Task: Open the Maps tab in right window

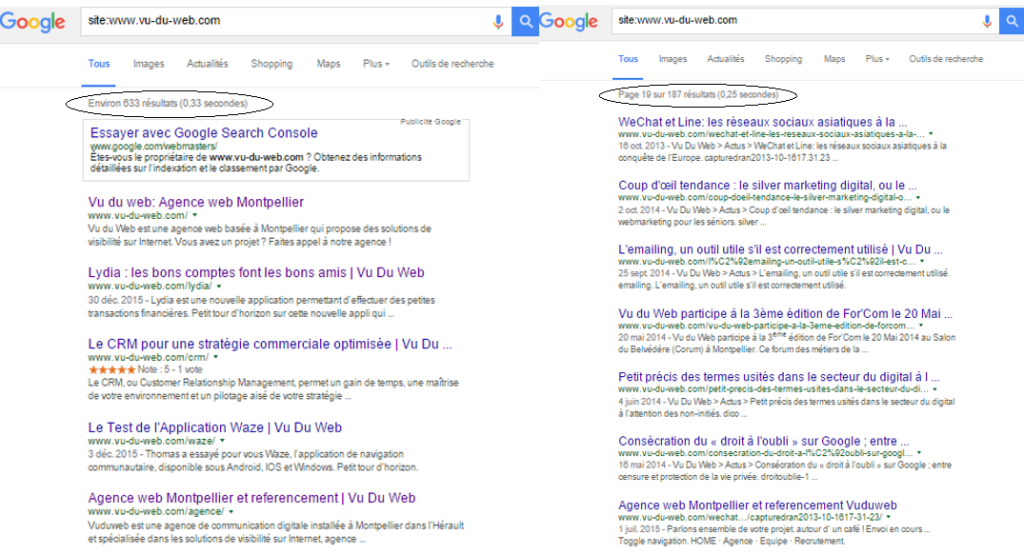Action: pos(834,59)
